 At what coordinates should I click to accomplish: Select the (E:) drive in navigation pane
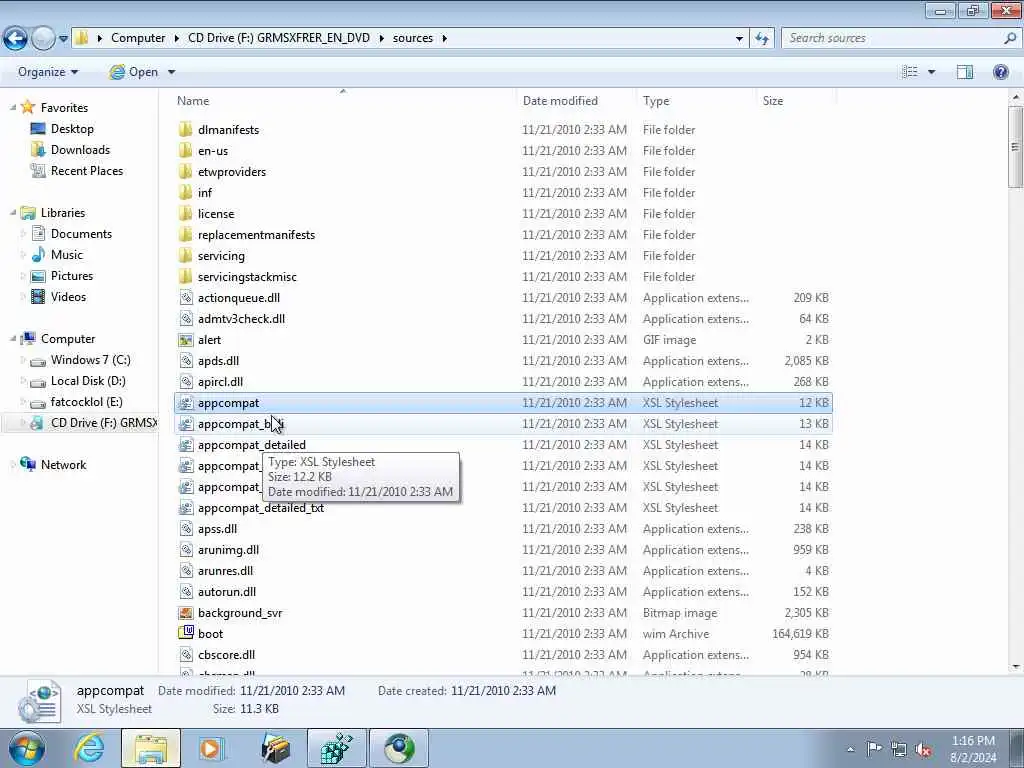(86, 402)
